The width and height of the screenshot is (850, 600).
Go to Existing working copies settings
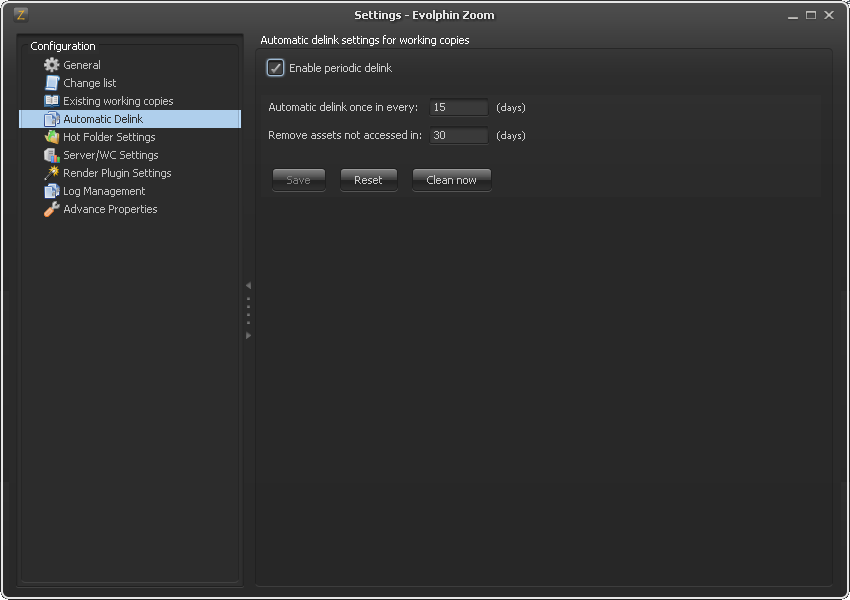[x=118, y=101]
